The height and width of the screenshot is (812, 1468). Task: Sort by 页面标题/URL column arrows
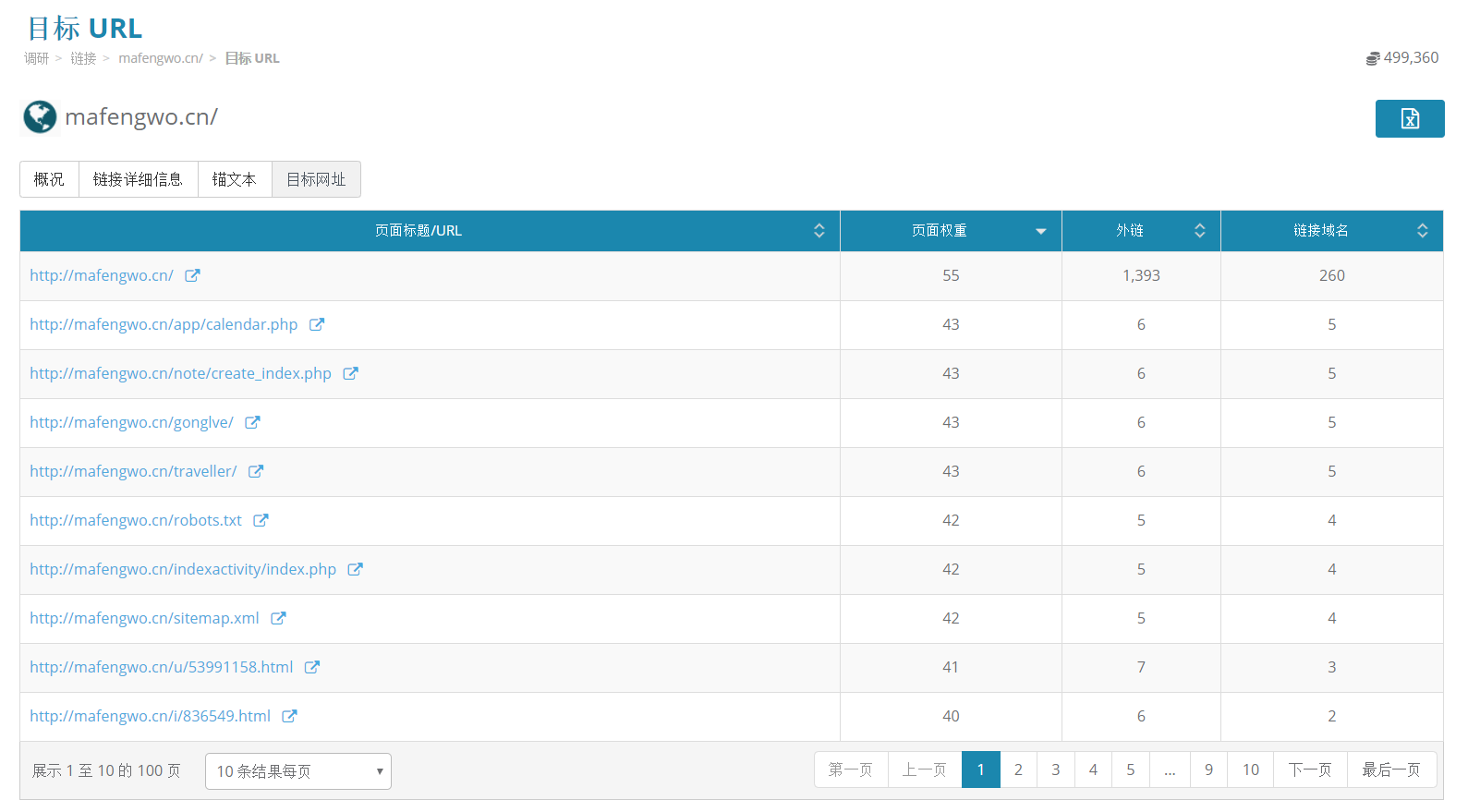point(819,231)
